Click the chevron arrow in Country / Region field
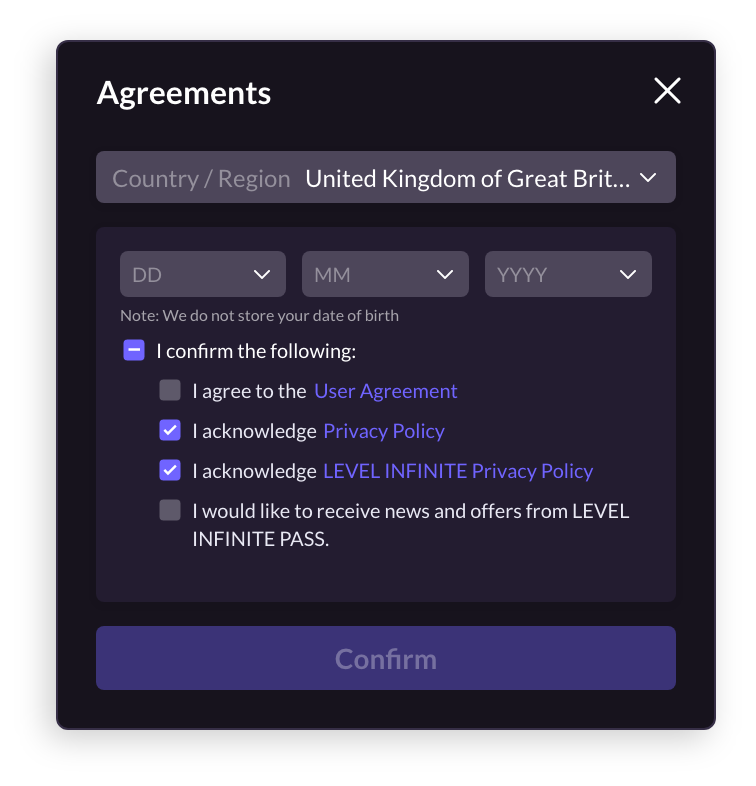This screenshot has width=756, height=786. (x=648, y=177)
